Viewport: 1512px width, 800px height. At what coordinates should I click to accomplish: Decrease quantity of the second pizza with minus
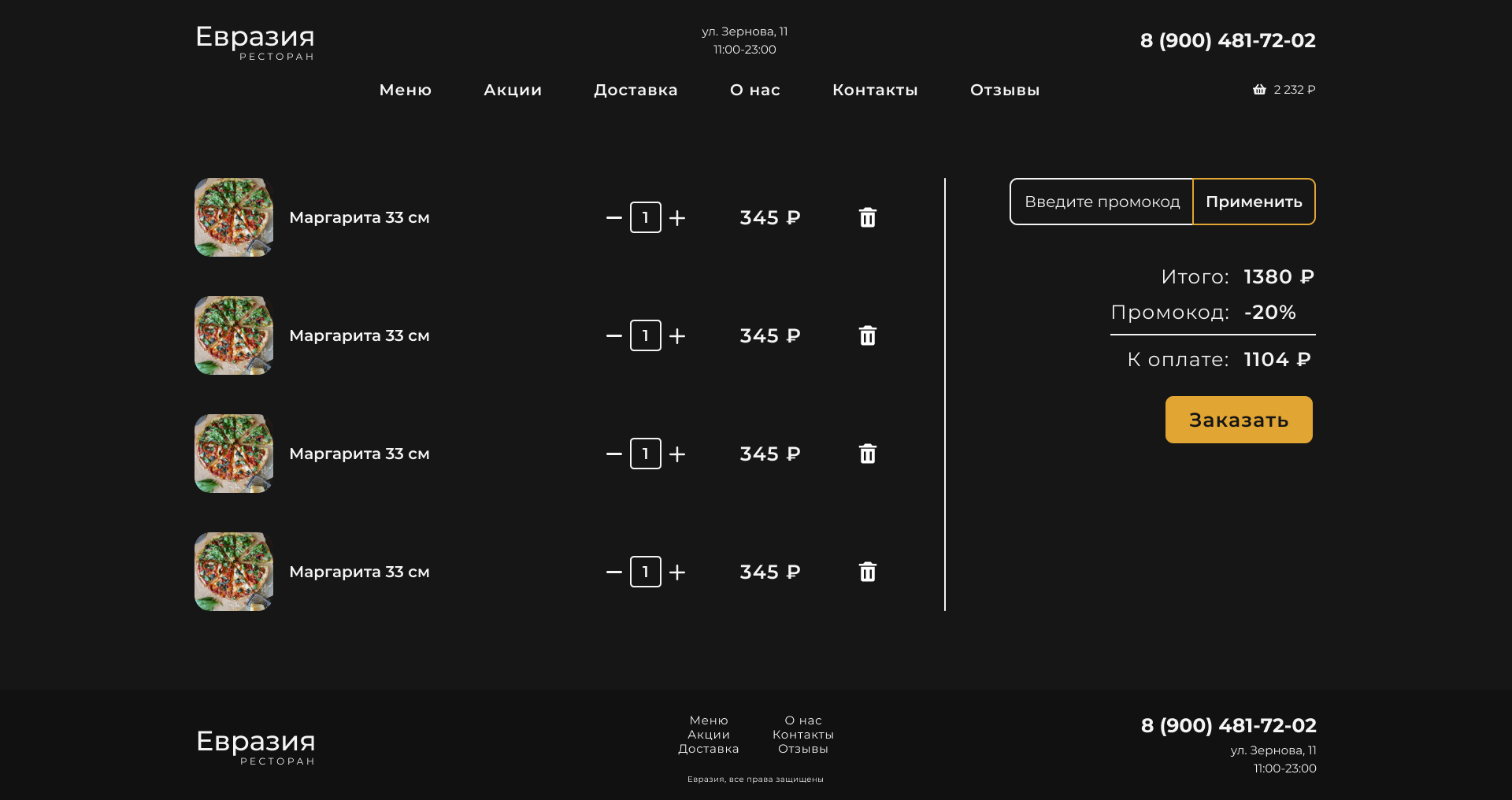[614, 336]
